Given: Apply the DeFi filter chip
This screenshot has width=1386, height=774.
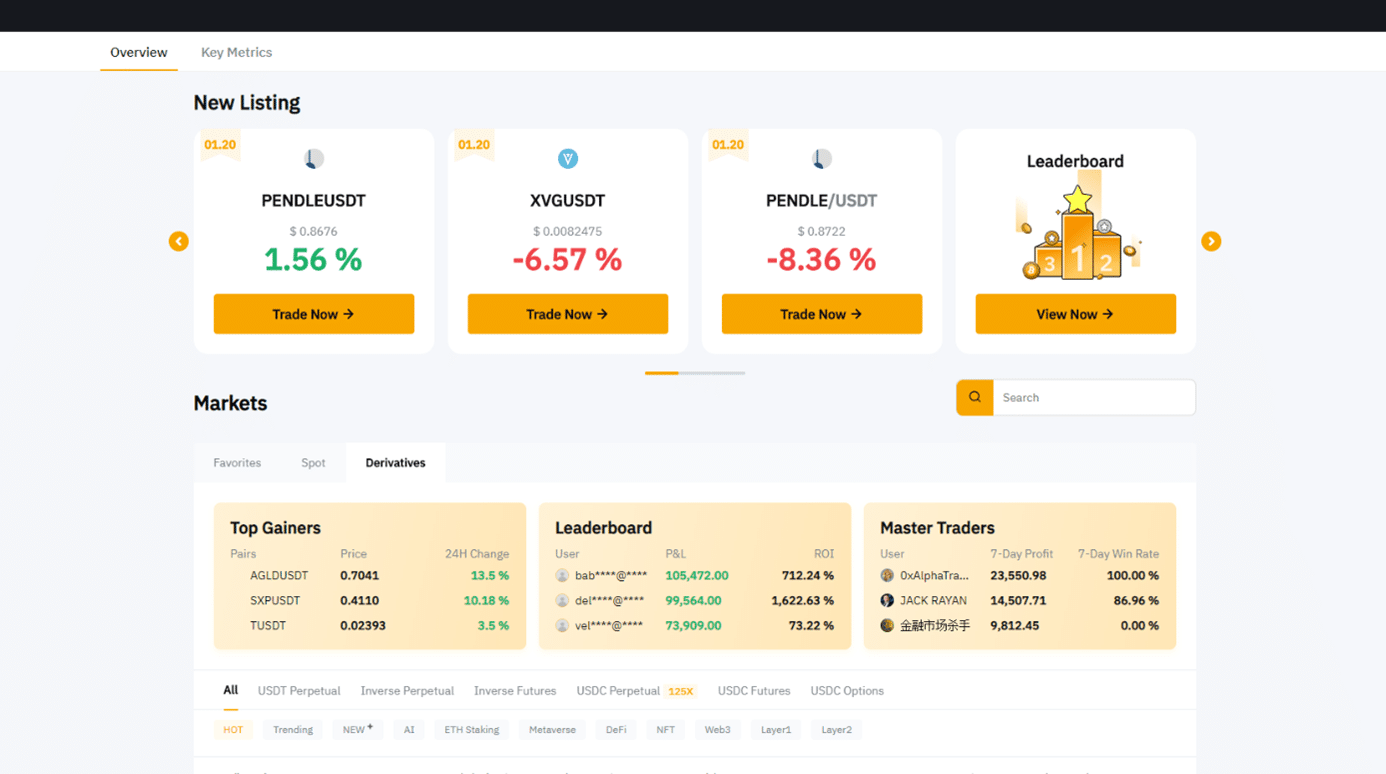Looking at the screenshot, I should pyautogui.click(x=616, y=730).
